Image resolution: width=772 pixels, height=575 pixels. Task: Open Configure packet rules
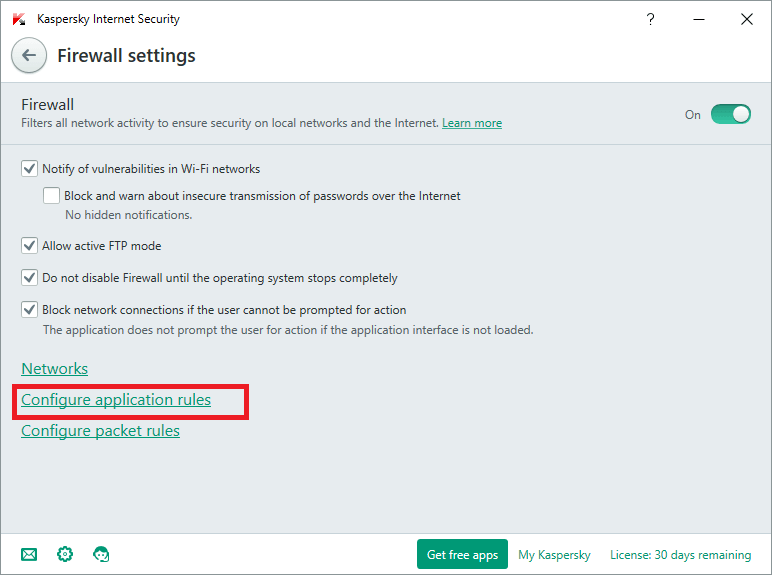tap(100, 431)
